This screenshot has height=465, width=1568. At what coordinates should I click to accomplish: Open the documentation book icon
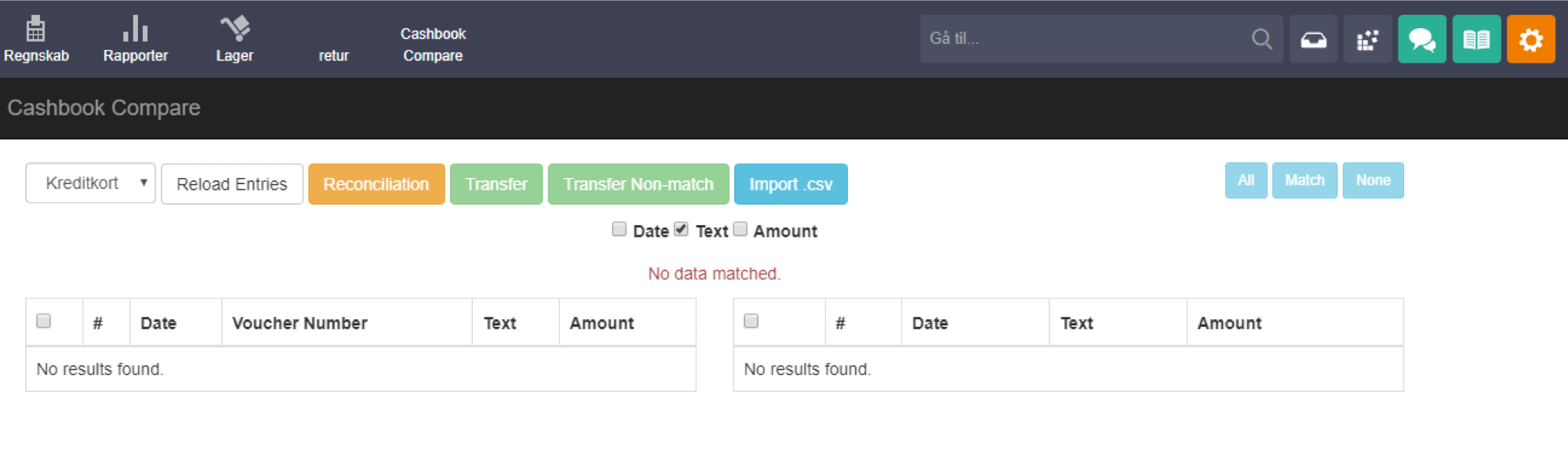(x=1475, y=38)
